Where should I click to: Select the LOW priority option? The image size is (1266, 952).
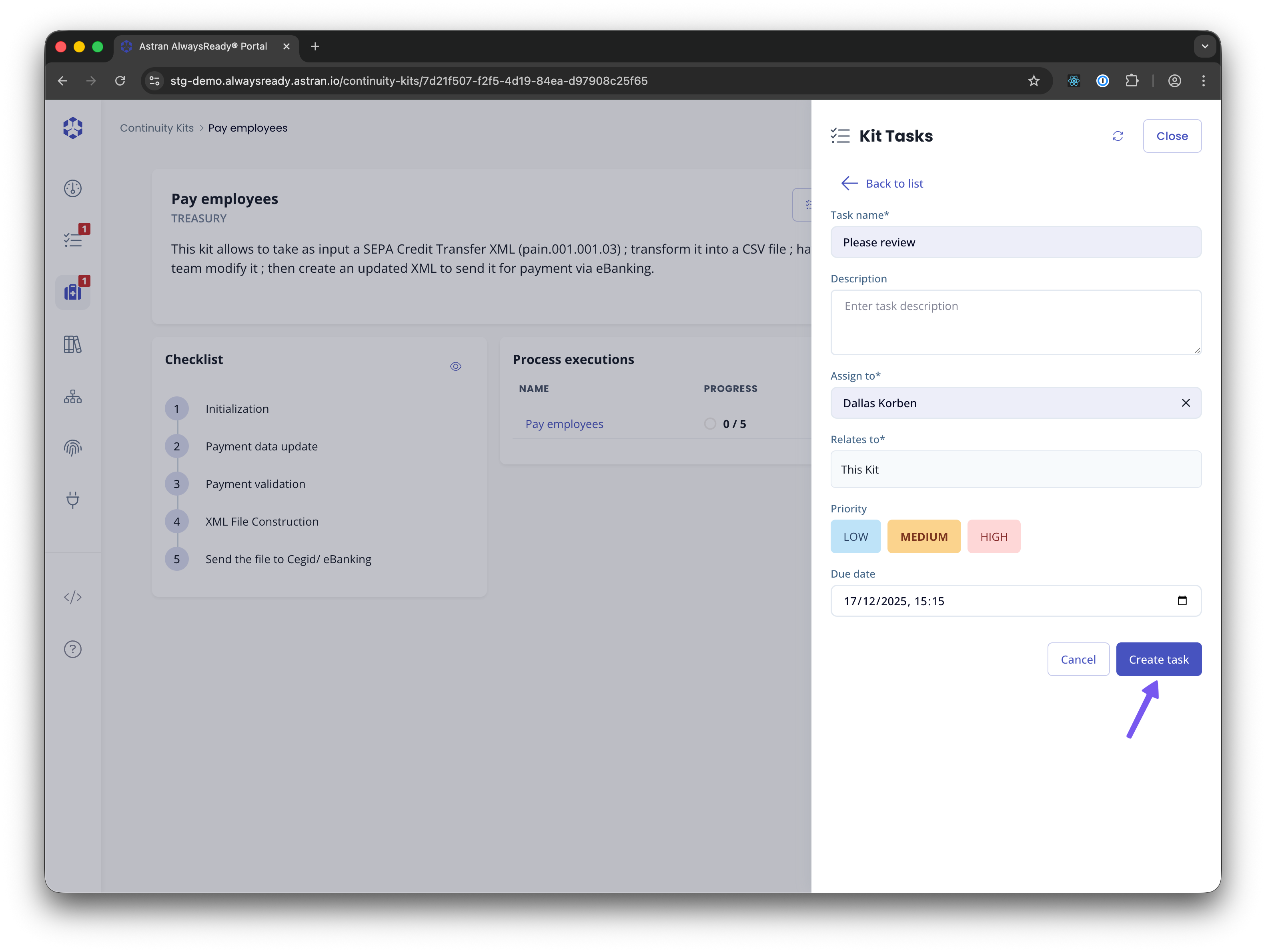tap(855, 537)
